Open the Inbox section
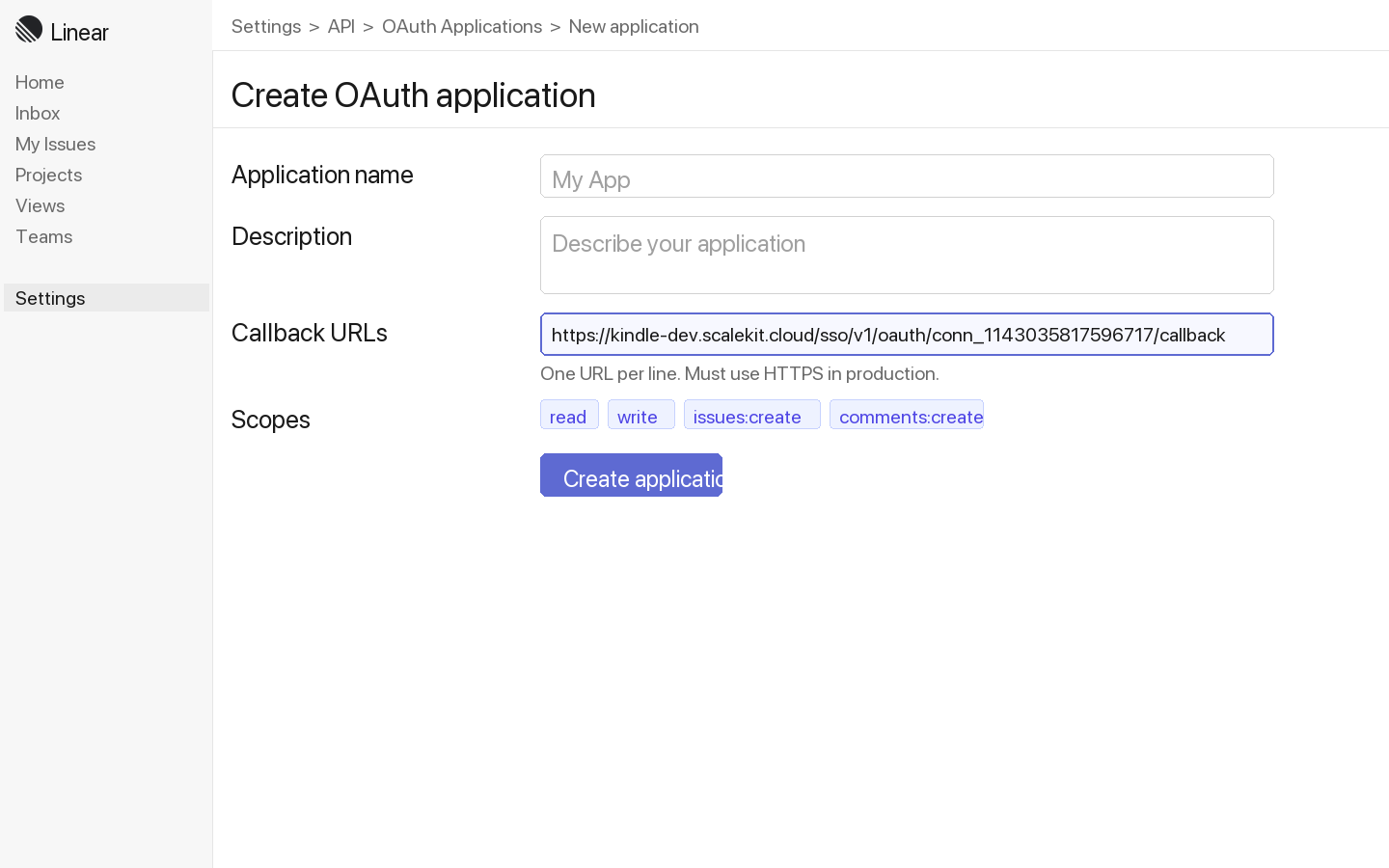 tap(37, 113)
